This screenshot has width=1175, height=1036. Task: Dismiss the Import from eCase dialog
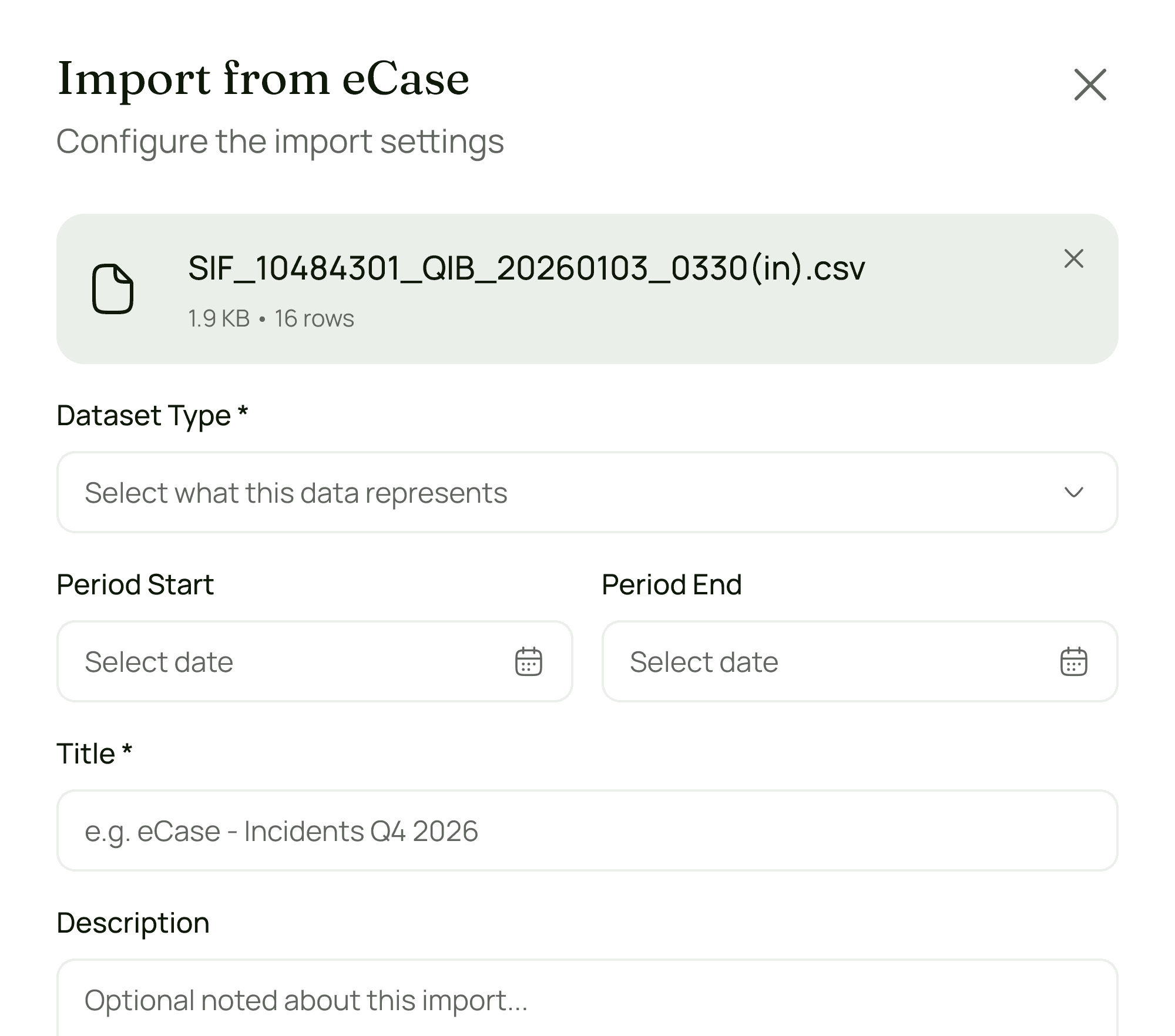tap(1090, 84)
